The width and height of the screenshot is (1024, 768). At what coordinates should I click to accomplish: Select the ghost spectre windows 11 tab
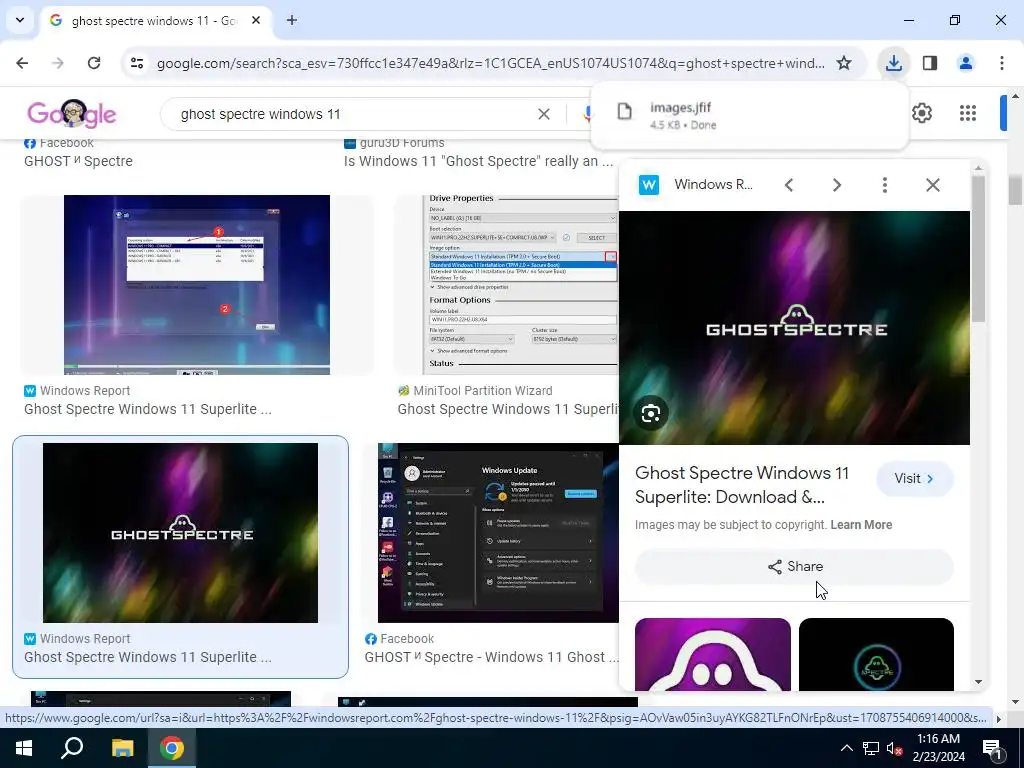click(x=153, y=20)
